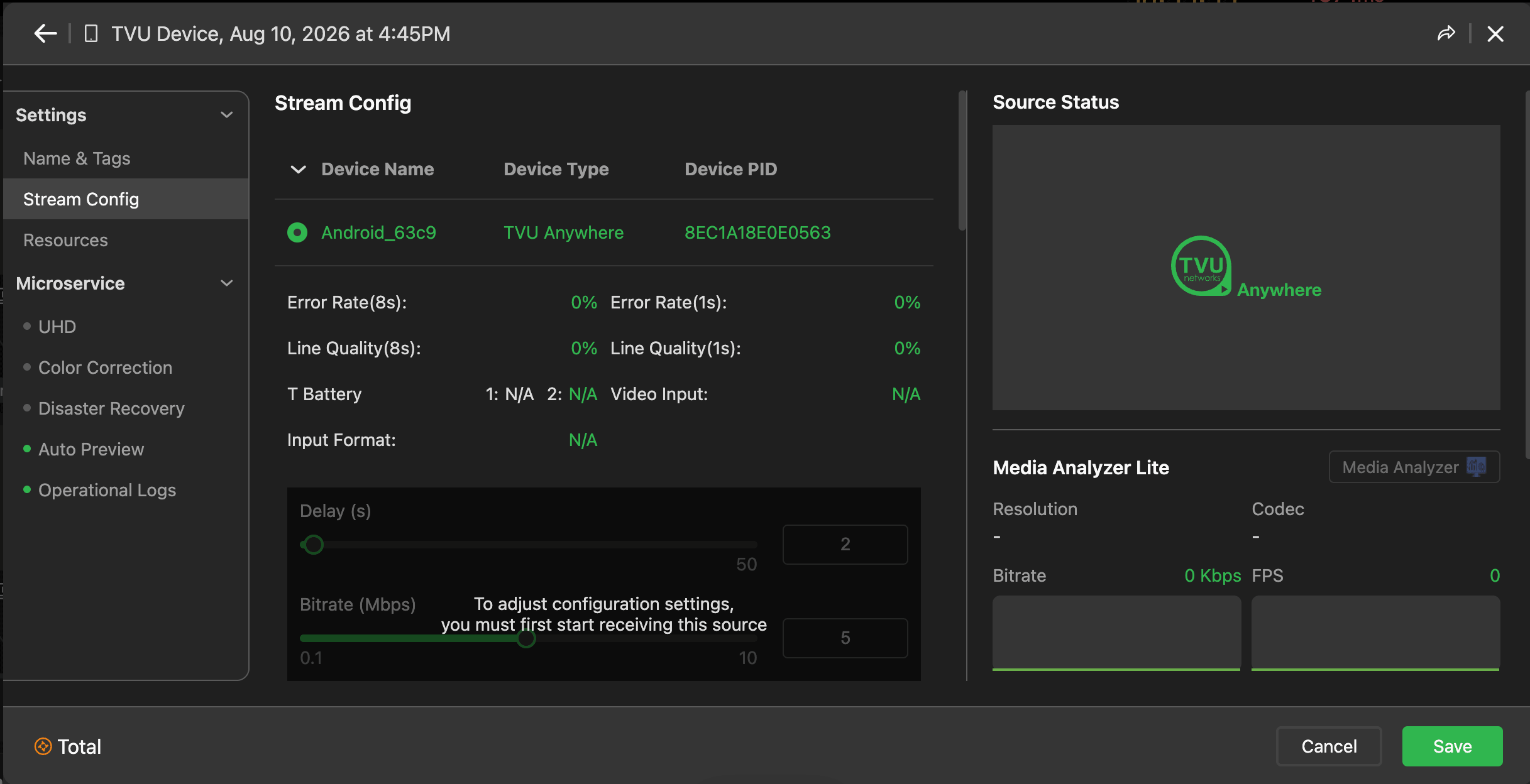Viewport: 1530px width, 784px height.
Task: Open Operational Logs microservice
Action: coord(107,490)
